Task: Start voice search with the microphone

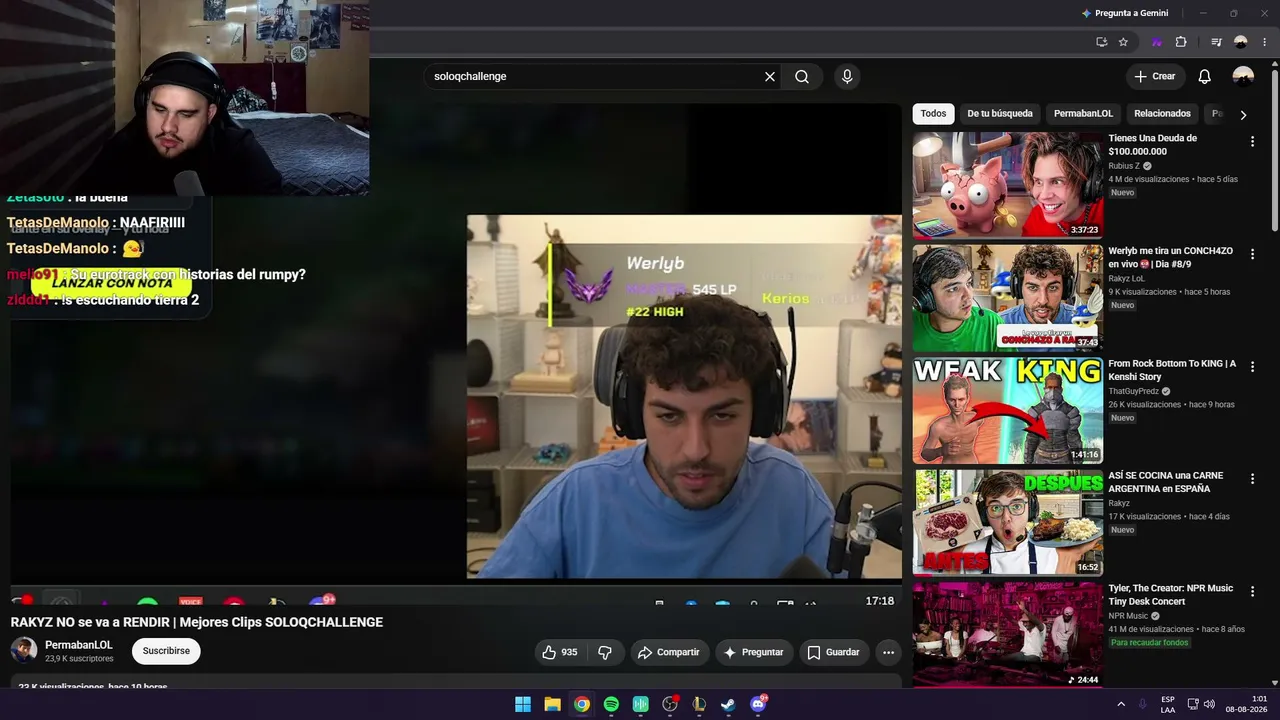Action: [847, 77]
